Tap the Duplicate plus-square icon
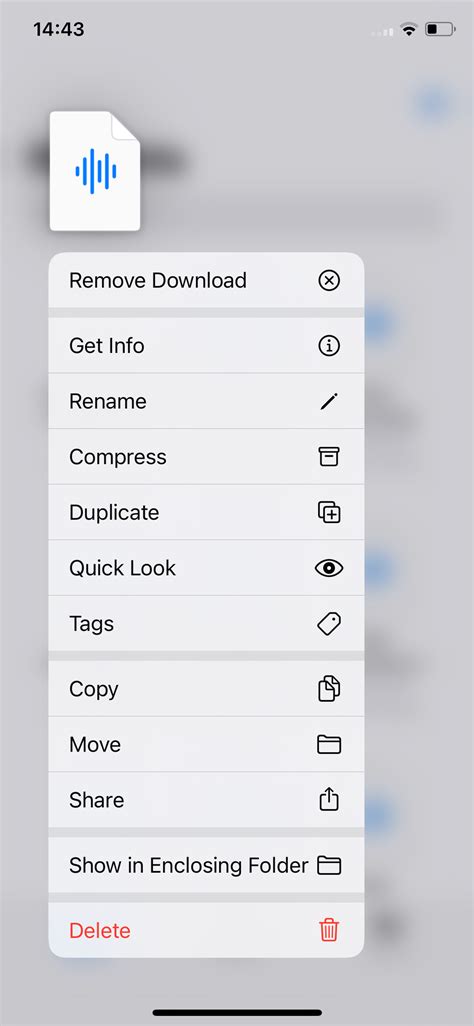This screenshot has height=1026, width=474. 329,512
